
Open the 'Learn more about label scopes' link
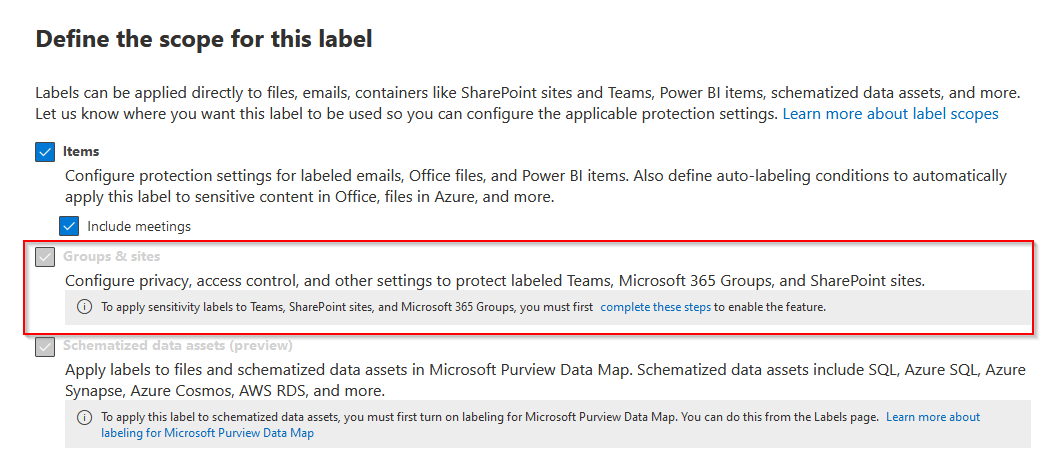[890, 114]
